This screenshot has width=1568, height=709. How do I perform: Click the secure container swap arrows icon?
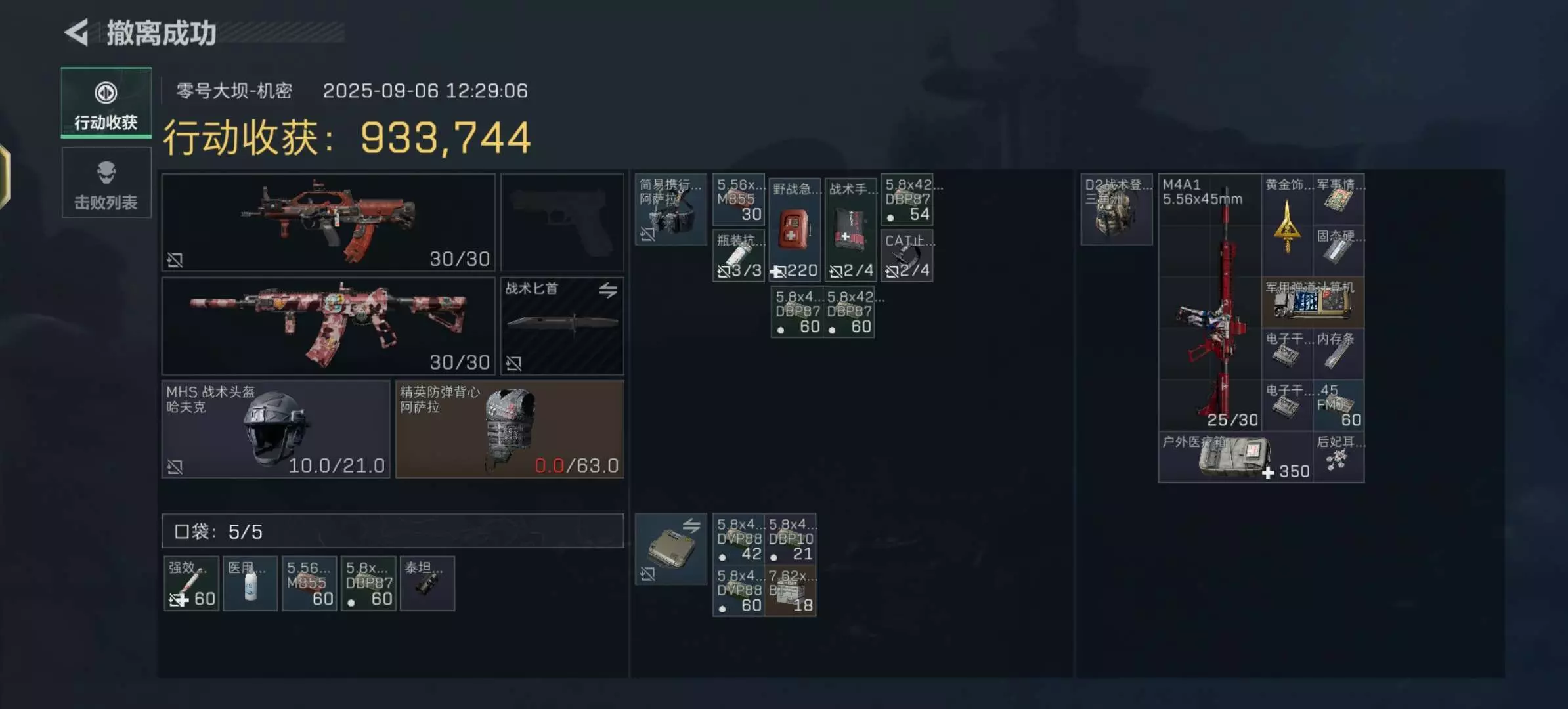(691, 525)
